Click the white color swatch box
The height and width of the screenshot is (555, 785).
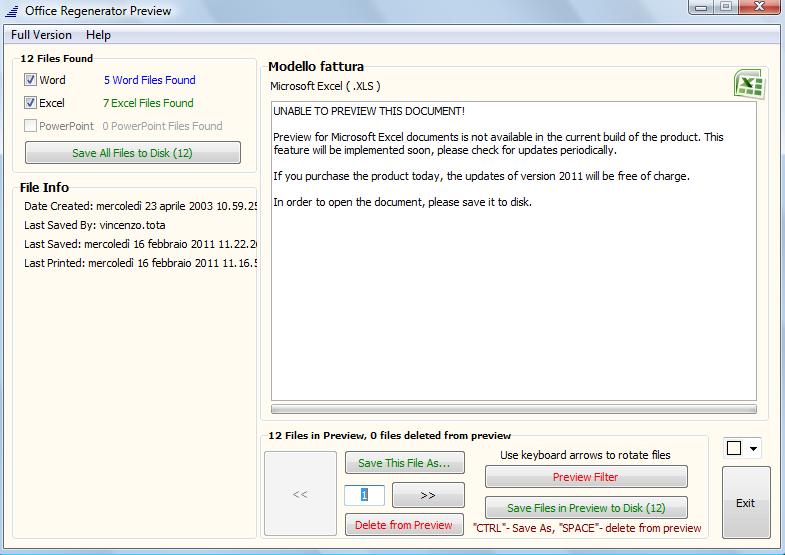734,448
